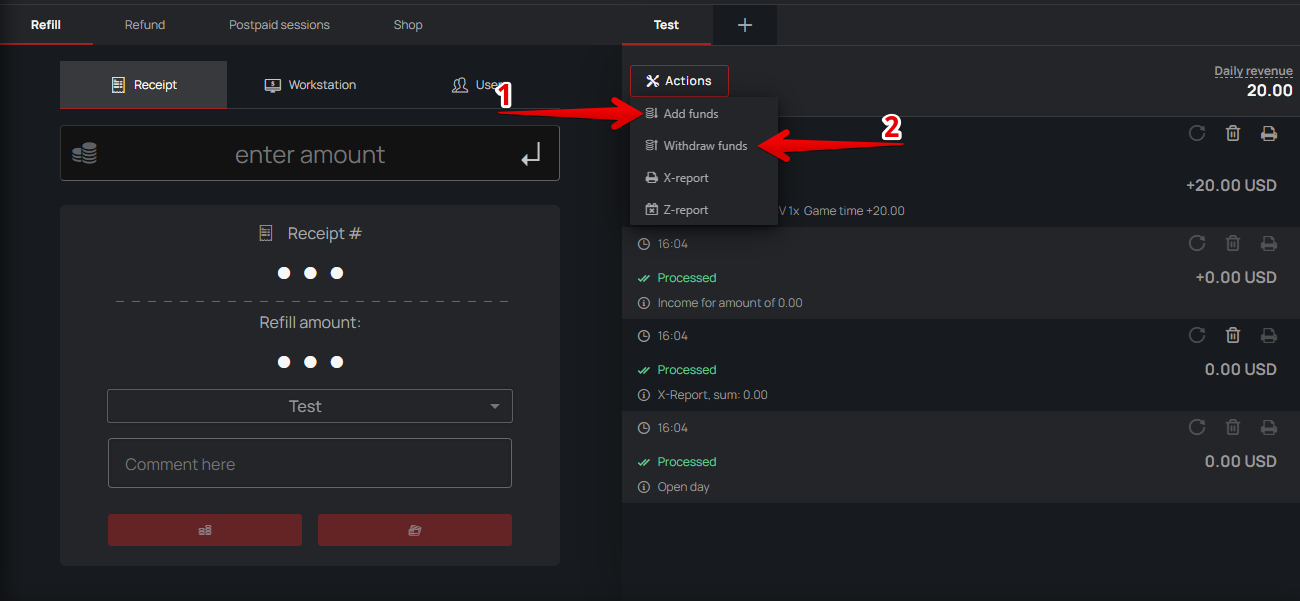The height and width of the screenshot is (601, 1300).
Task: Choose Withdraw funds in the Actions menu
Action: coord(705,146)
